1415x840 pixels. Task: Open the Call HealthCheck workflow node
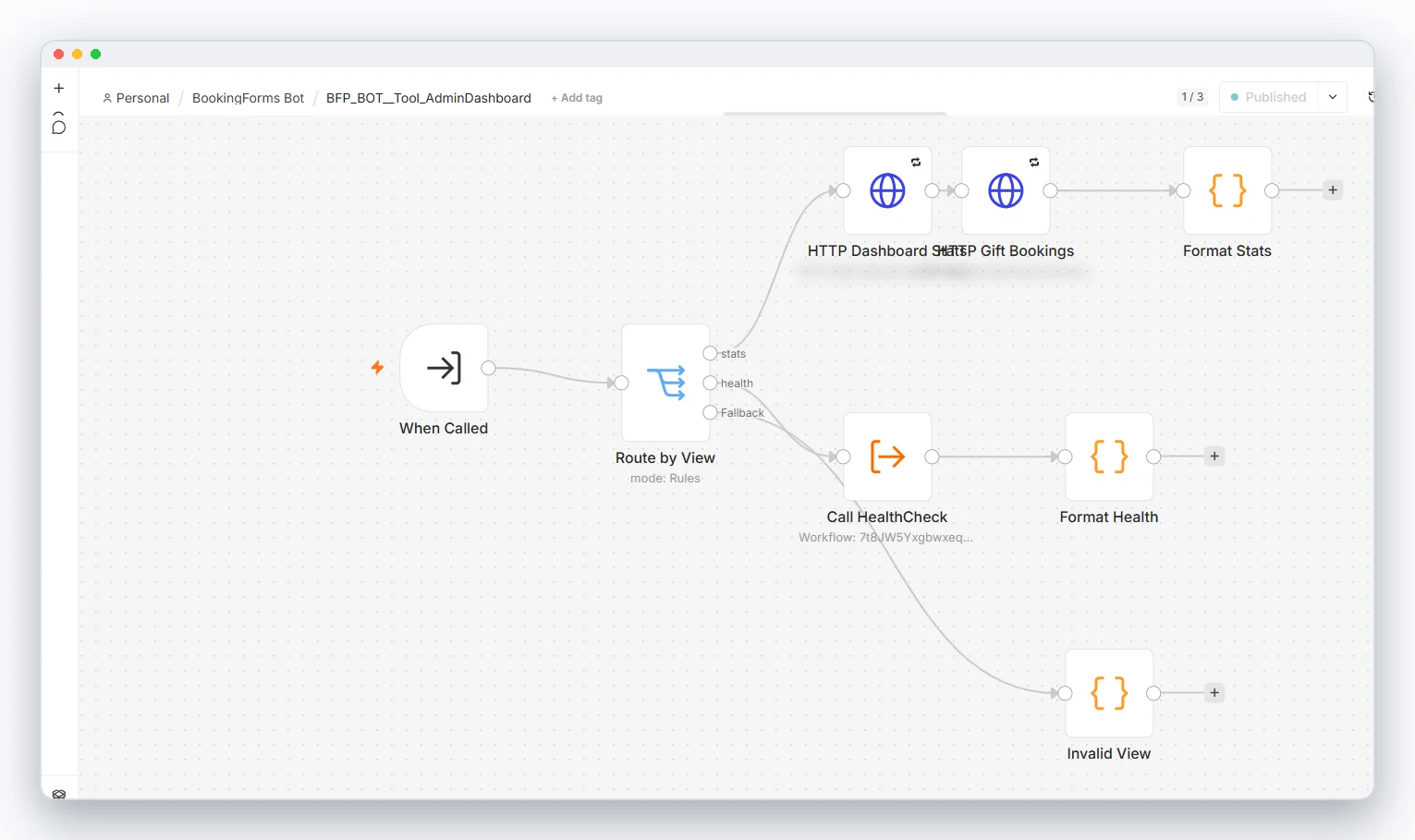887,457
